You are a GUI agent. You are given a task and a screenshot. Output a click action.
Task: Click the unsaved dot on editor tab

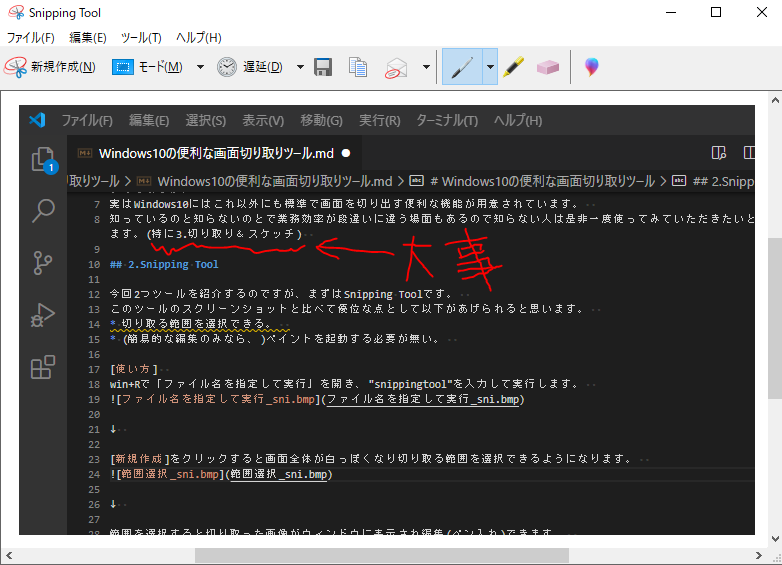point(346,153)
